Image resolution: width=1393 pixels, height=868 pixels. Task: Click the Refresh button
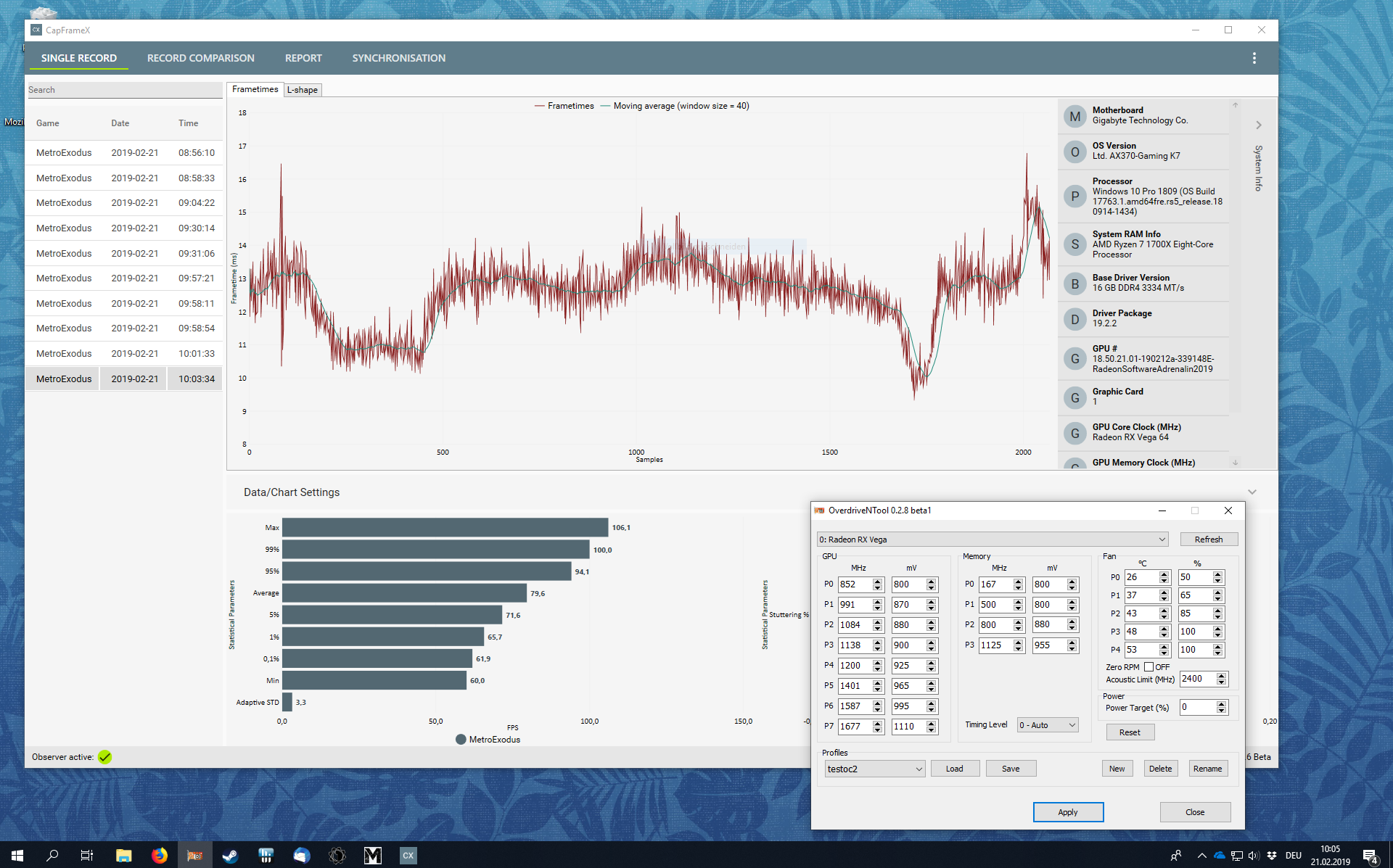tap(1208, 540)
